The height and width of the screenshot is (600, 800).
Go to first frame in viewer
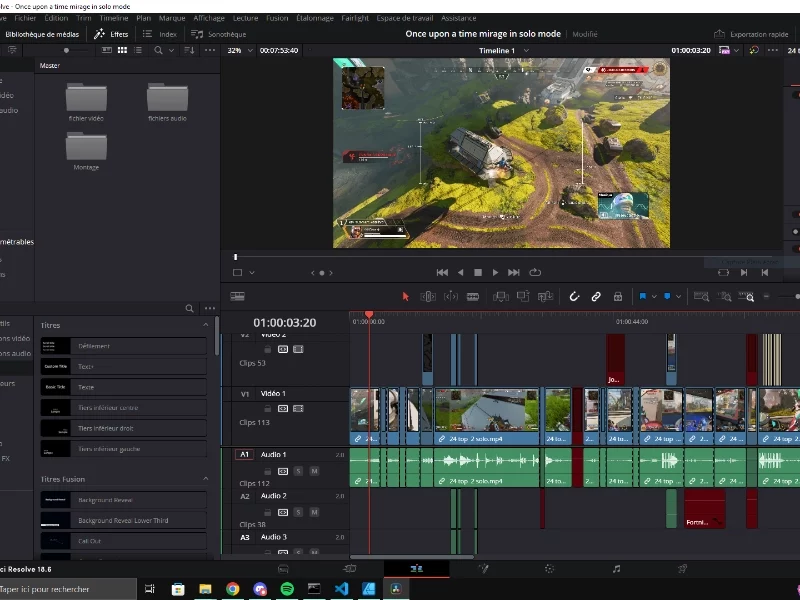click(x=442, y=272)
